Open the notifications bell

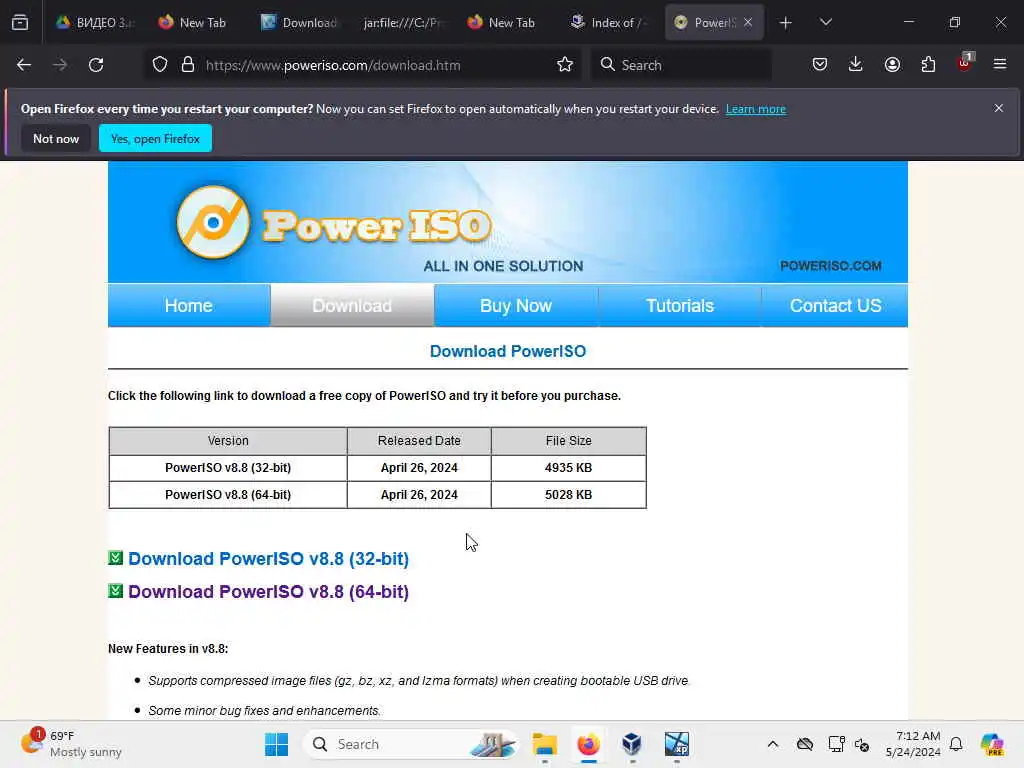coord(956,744)
